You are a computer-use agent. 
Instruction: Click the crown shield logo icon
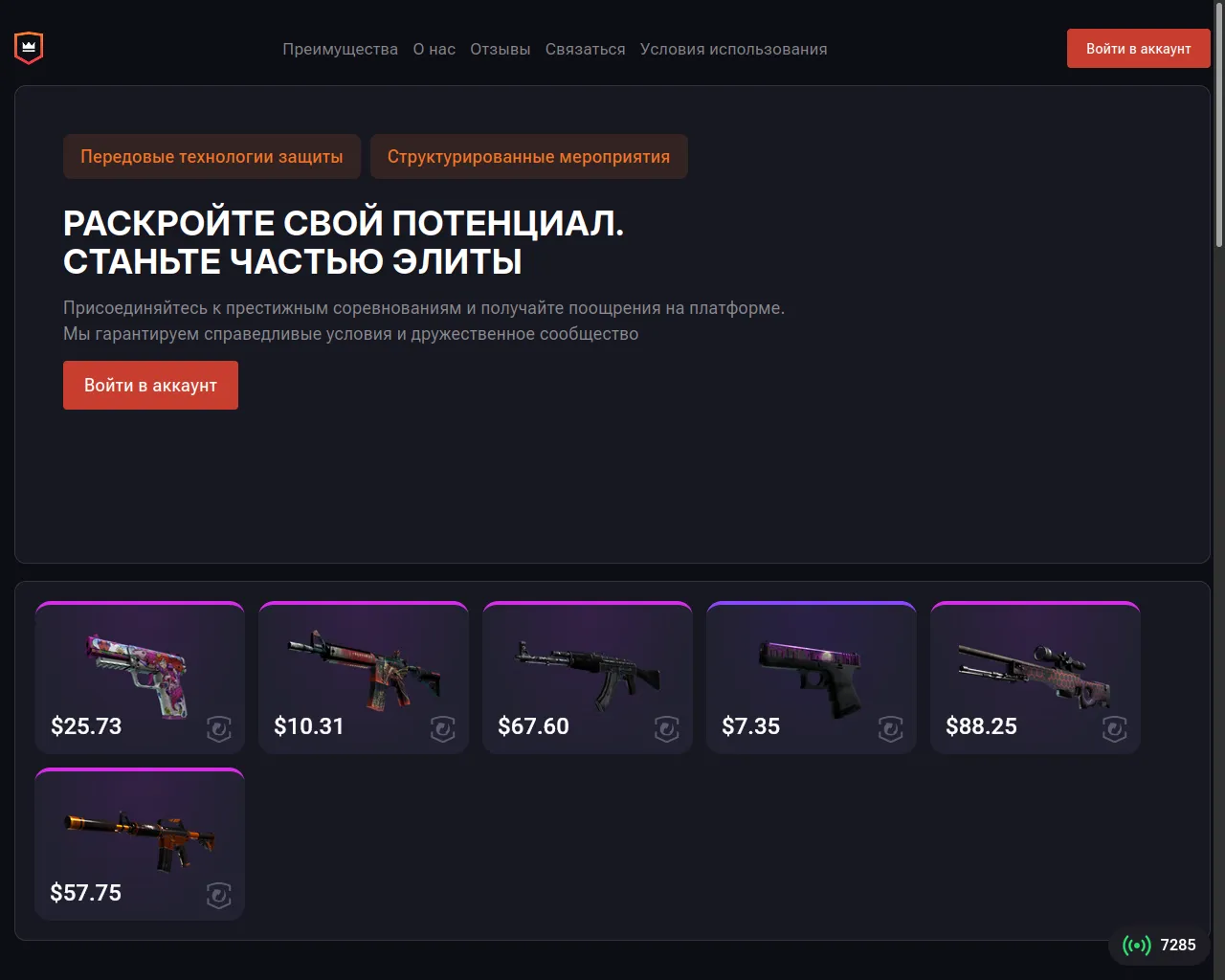tap(29, 48)
